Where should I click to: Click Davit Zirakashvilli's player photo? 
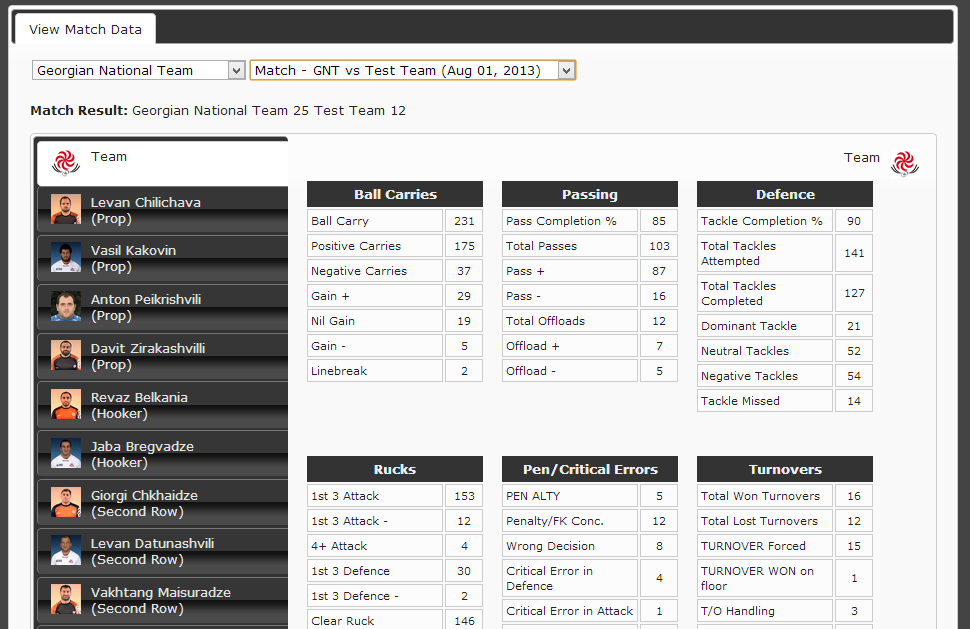(x=66, y=355)
